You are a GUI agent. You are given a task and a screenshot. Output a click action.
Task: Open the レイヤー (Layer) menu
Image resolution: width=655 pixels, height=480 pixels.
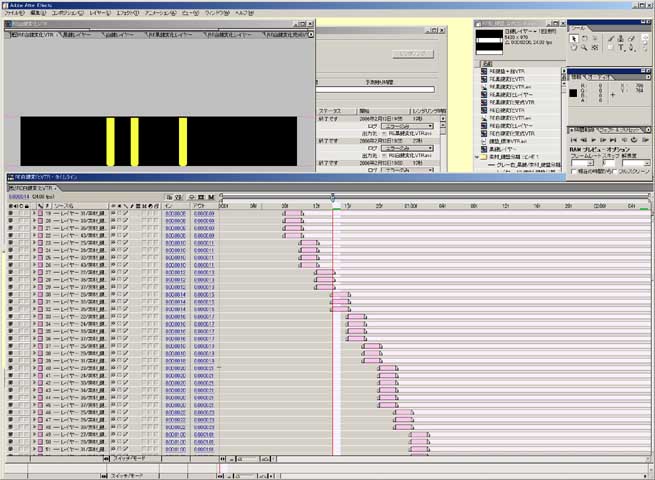click(100, 13)
